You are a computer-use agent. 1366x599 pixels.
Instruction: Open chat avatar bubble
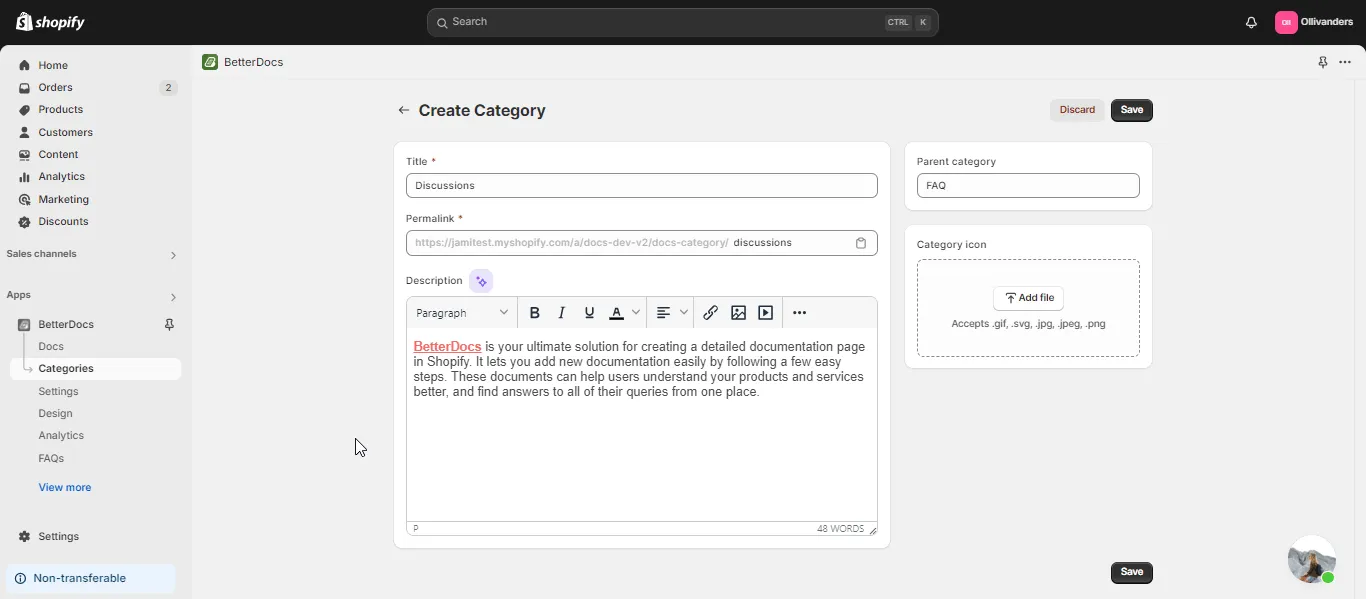pyautogui.click(x=1312, y=560)
